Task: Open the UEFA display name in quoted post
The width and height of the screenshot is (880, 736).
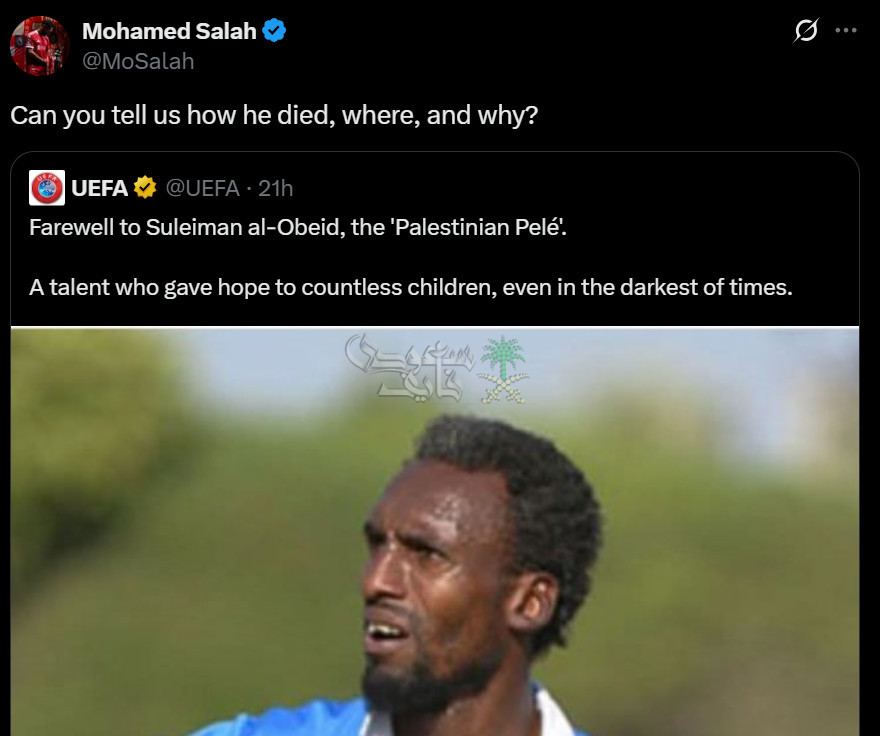Action: click(99, 188)
